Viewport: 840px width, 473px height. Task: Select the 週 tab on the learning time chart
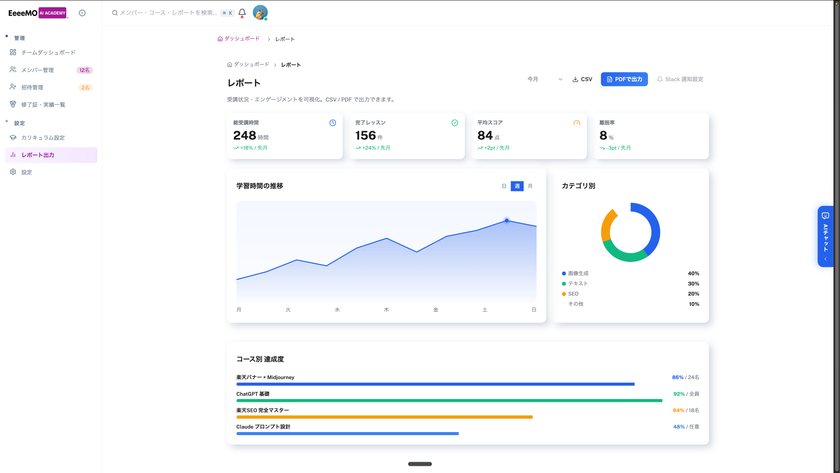coord(517,186)
